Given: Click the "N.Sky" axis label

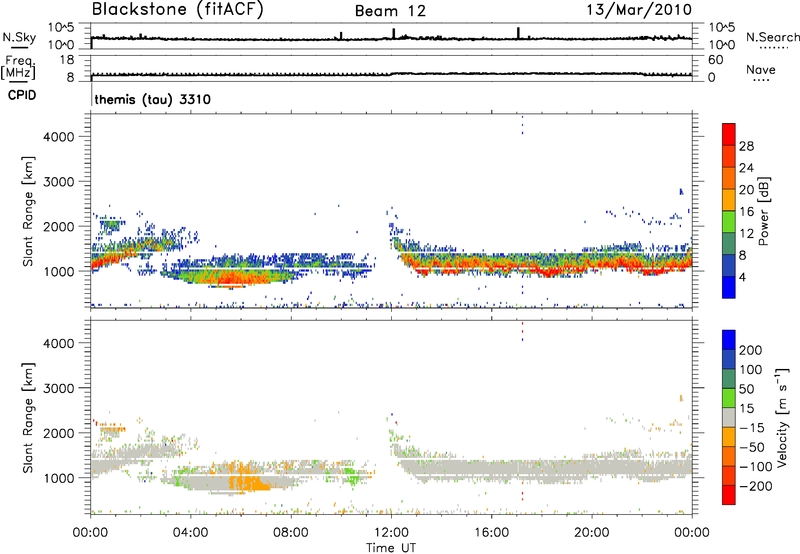Looking at the screenshot, I should click(x=19, y=37).
